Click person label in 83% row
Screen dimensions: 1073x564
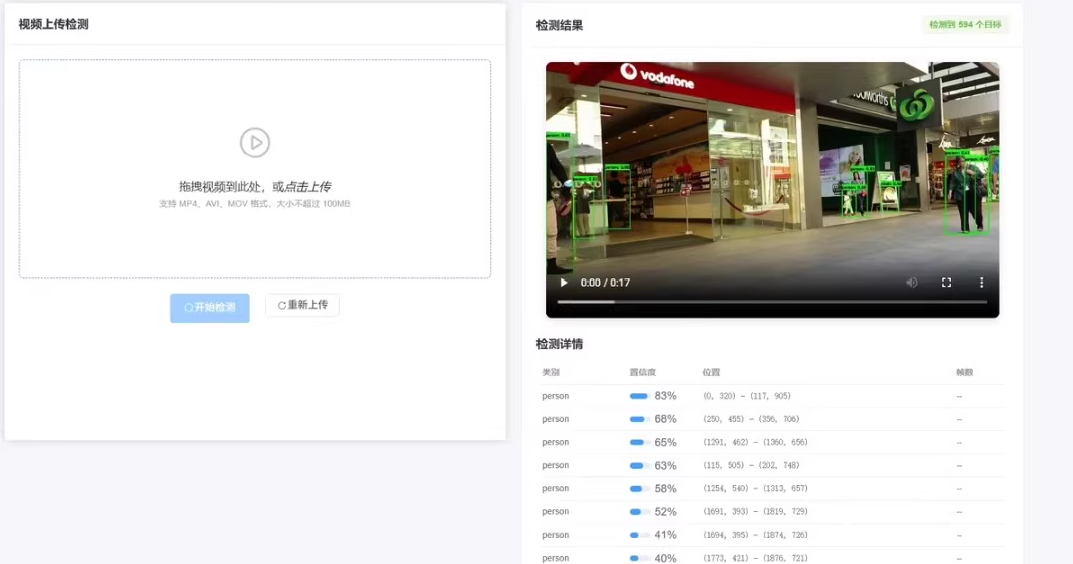point(556,396)
